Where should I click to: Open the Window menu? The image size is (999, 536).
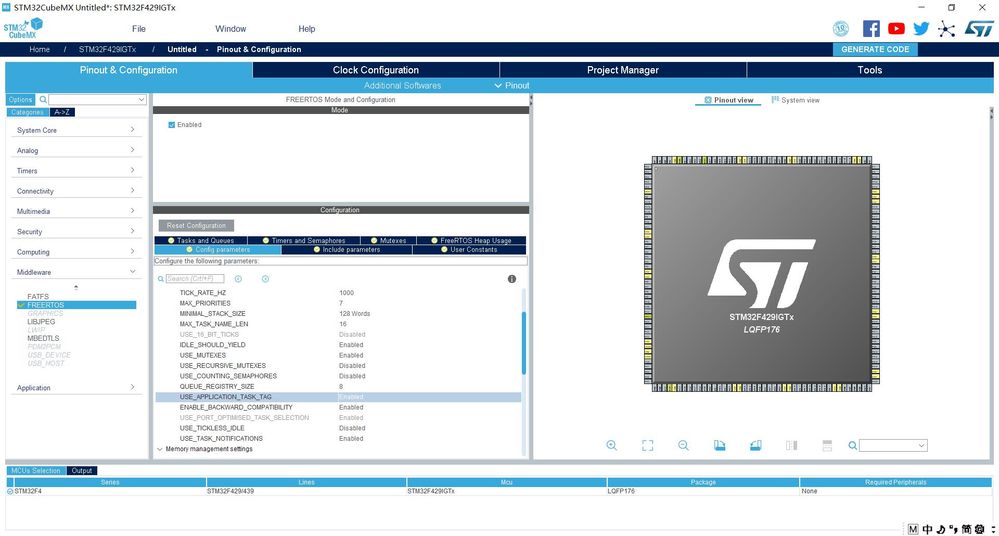[231, 29]
